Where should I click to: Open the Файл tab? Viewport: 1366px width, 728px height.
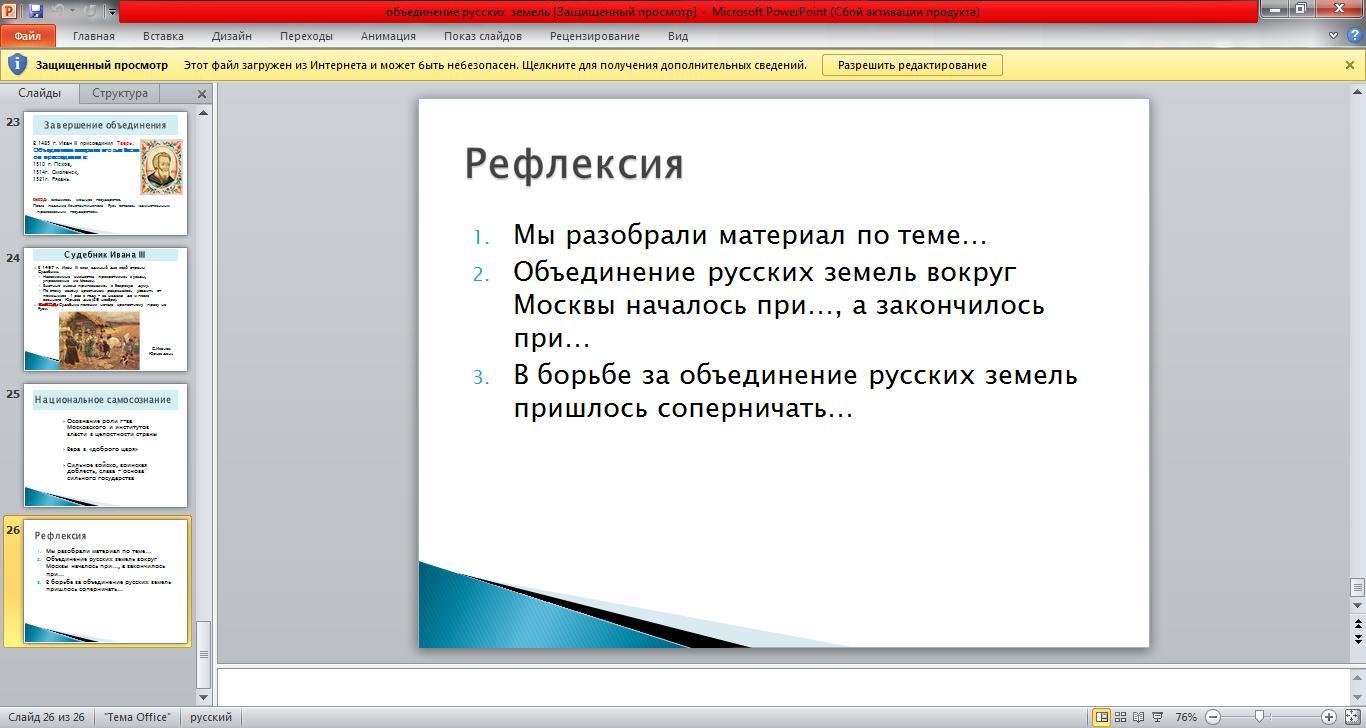pos(28,36)
